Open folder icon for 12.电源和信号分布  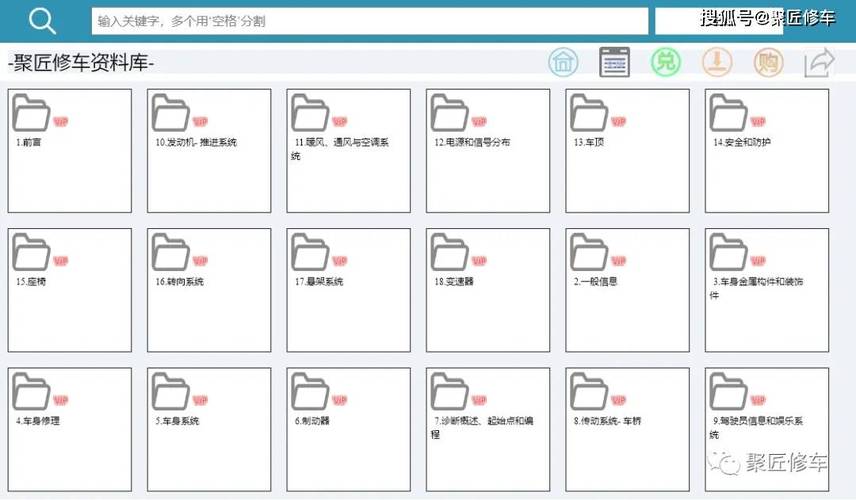450,112
